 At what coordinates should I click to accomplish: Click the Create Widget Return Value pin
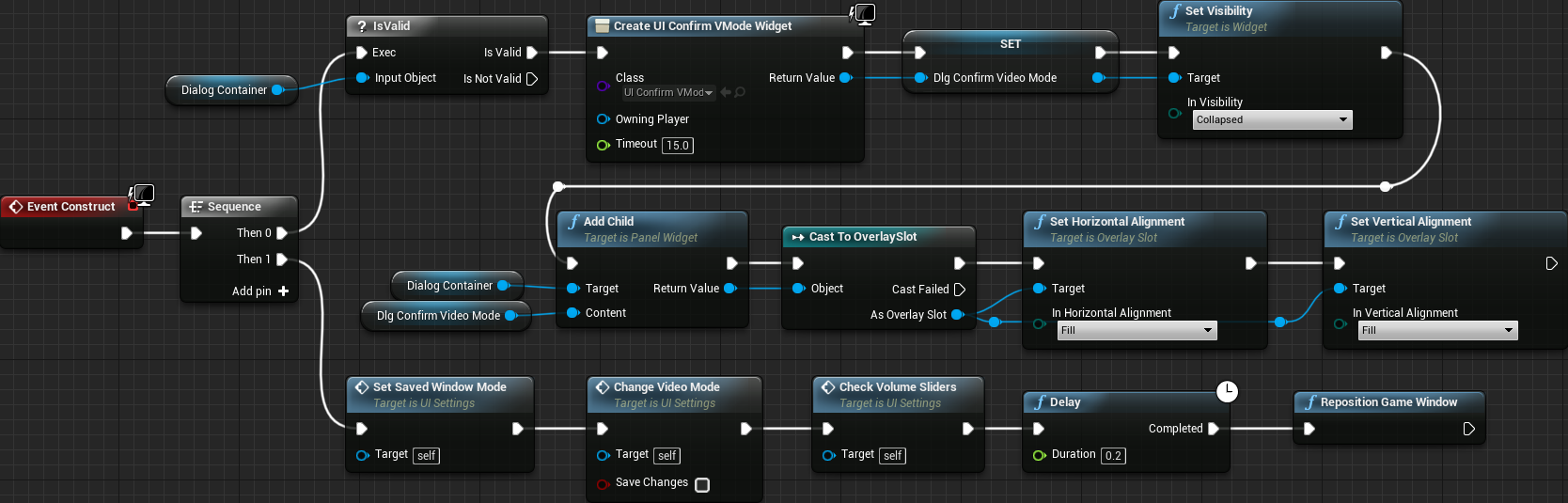(x=845, y=78)
